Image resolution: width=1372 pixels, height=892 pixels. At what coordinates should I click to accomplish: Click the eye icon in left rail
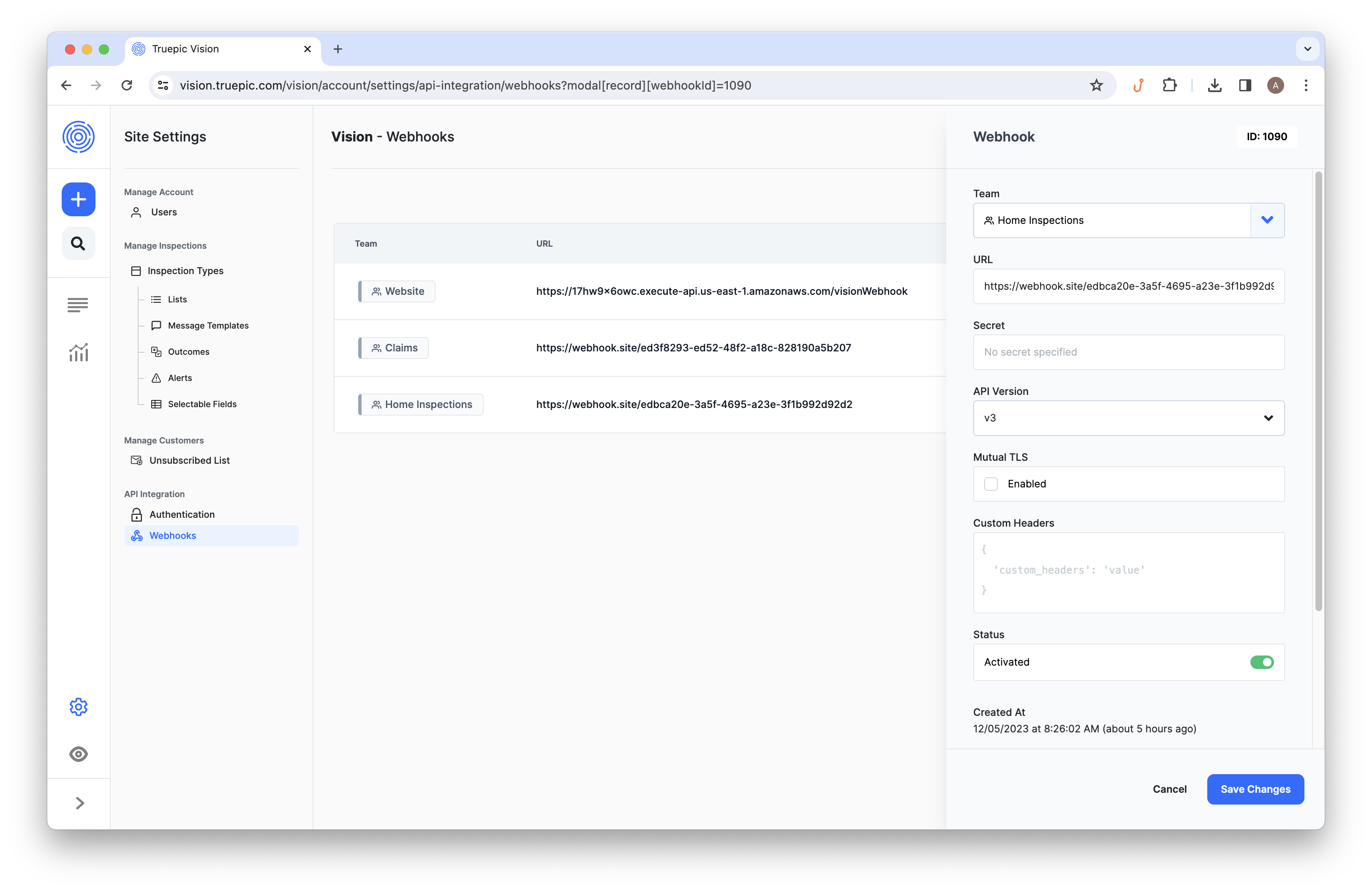(x=79, y=754)
